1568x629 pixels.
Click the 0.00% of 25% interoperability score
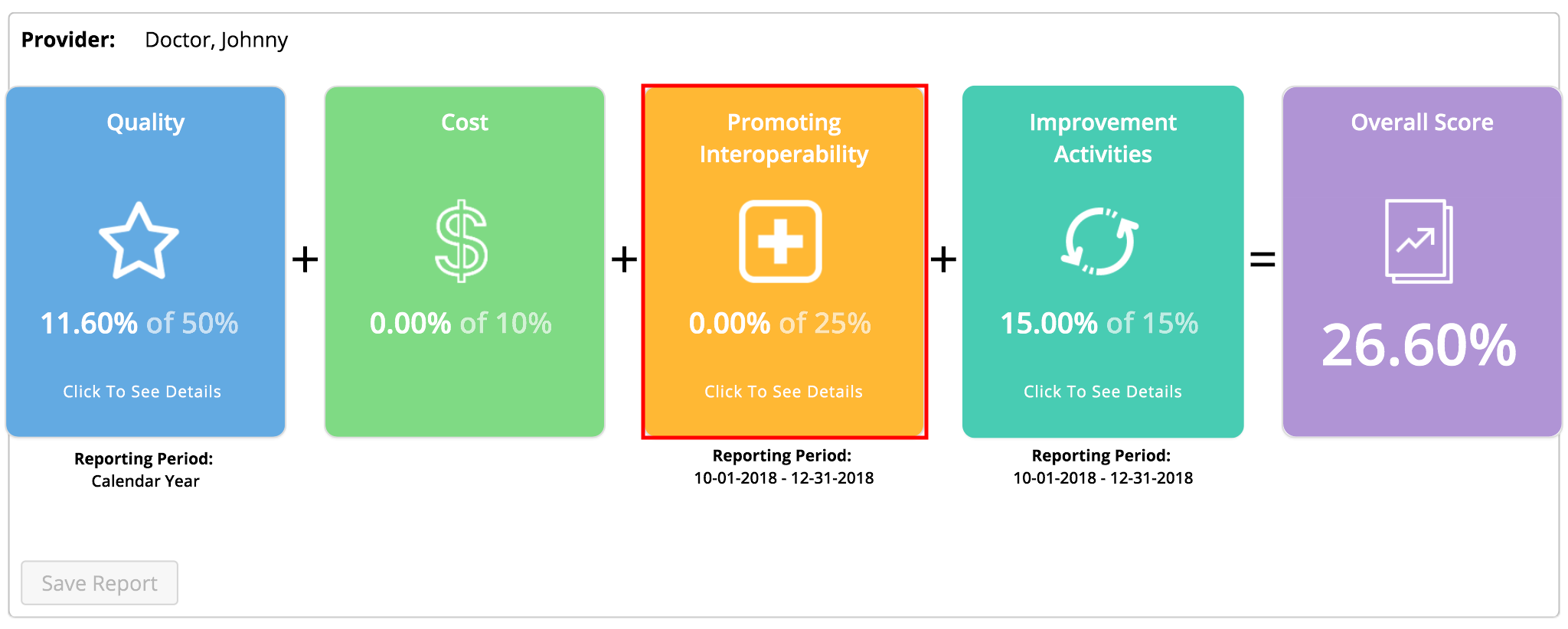pos(780,323)
